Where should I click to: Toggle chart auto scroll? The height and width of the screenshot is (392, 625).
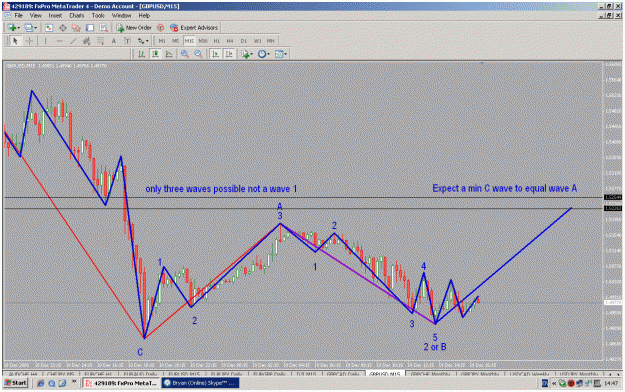tap(215, 54)
